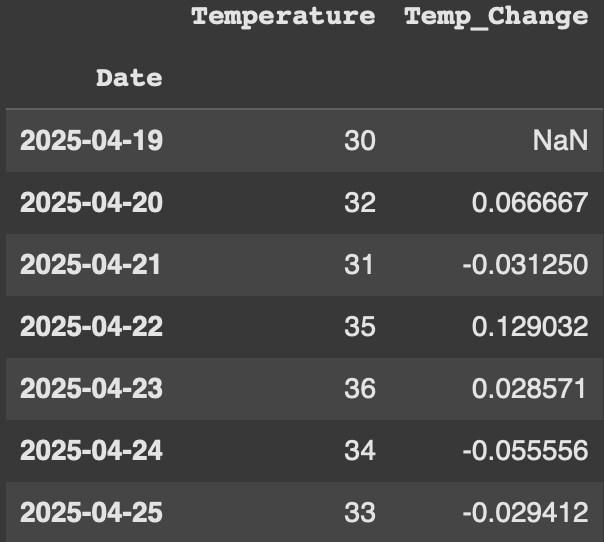Click the 0.129032 Temp_Change value
The height and width of the screenshot is (542, 604).
point(530,326)
